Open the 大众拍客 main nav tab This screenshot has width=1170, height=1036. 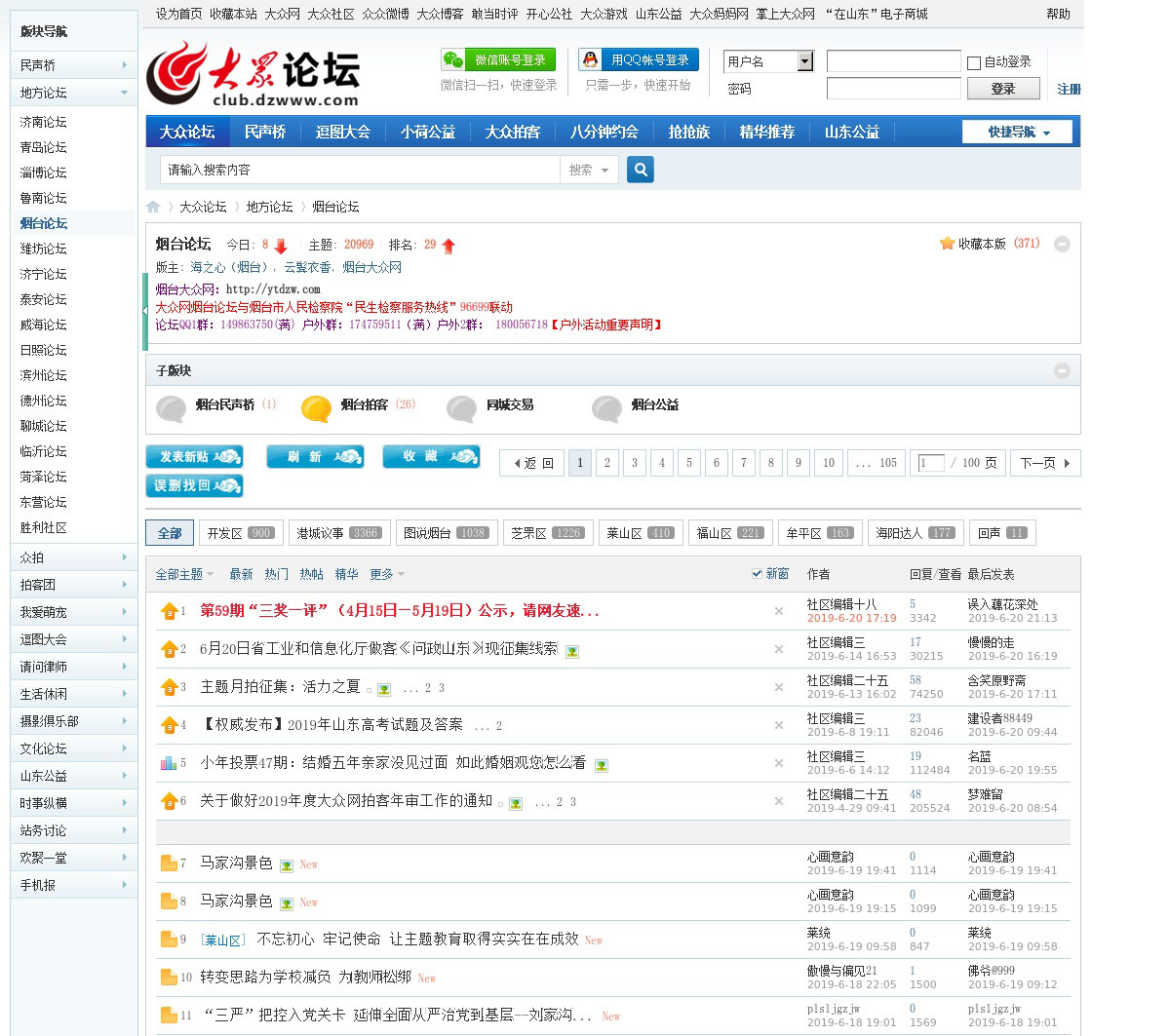[x=513, y=132]
